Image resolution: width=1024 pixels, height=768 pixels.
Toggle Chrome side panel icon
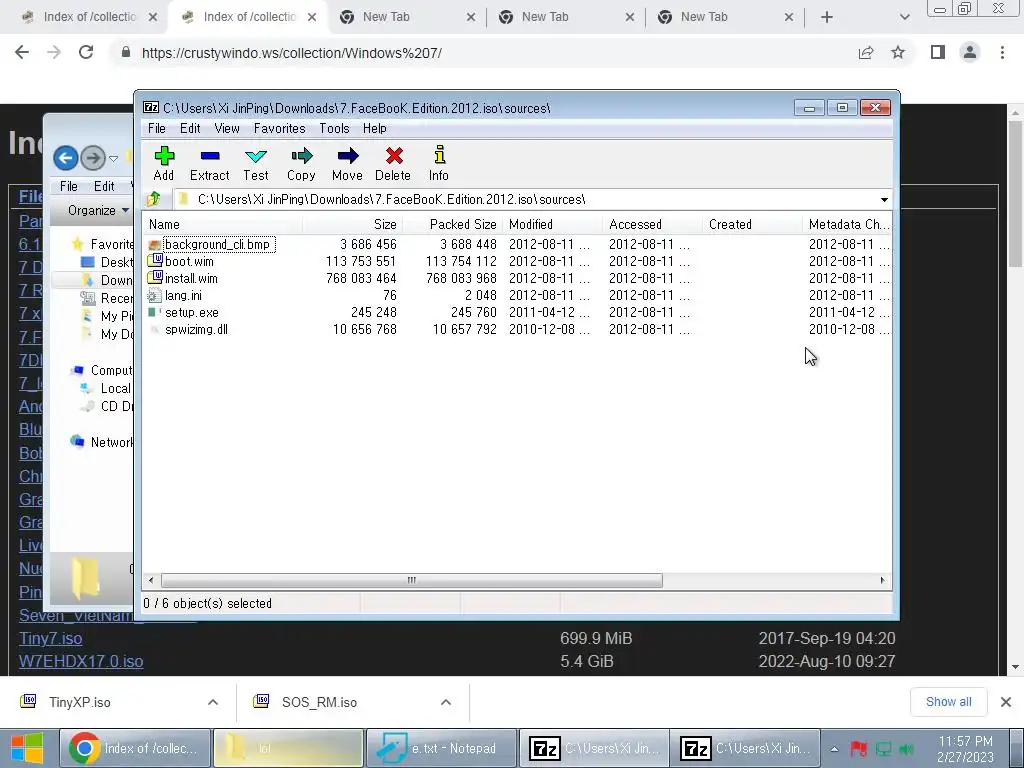pyautogui.click(x=938, y=52)
